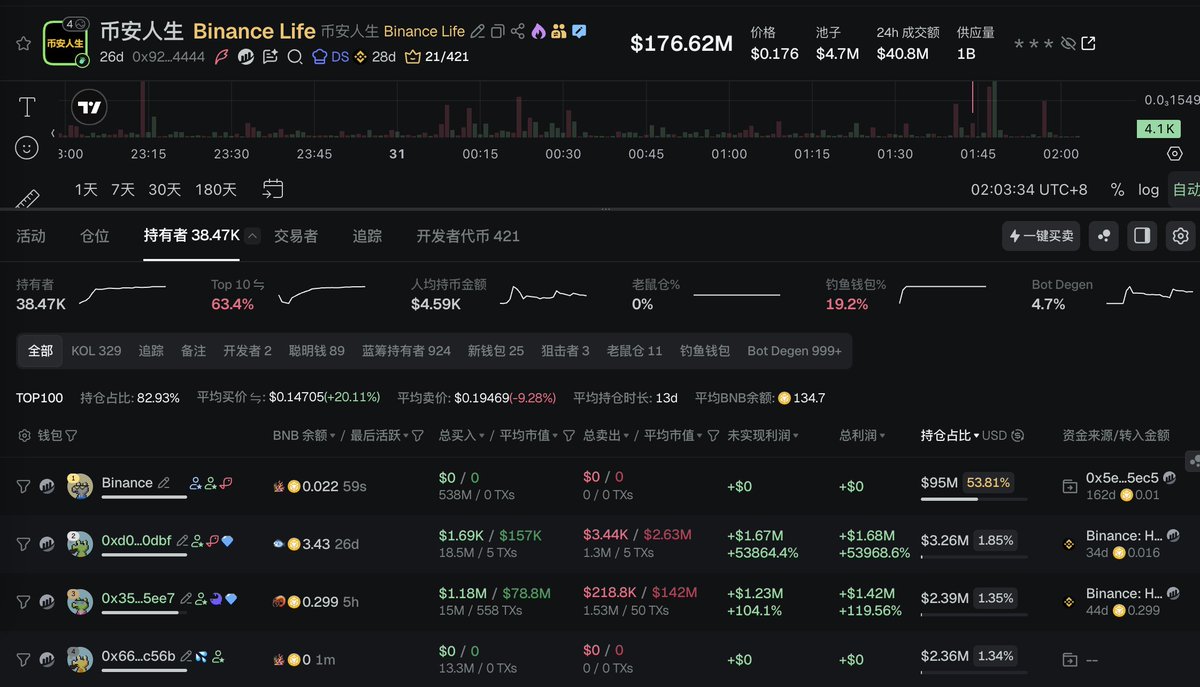Expand the chevron next to 持有者 38.47K
Screen dimensions: 1200x687
tap(253, 236)
